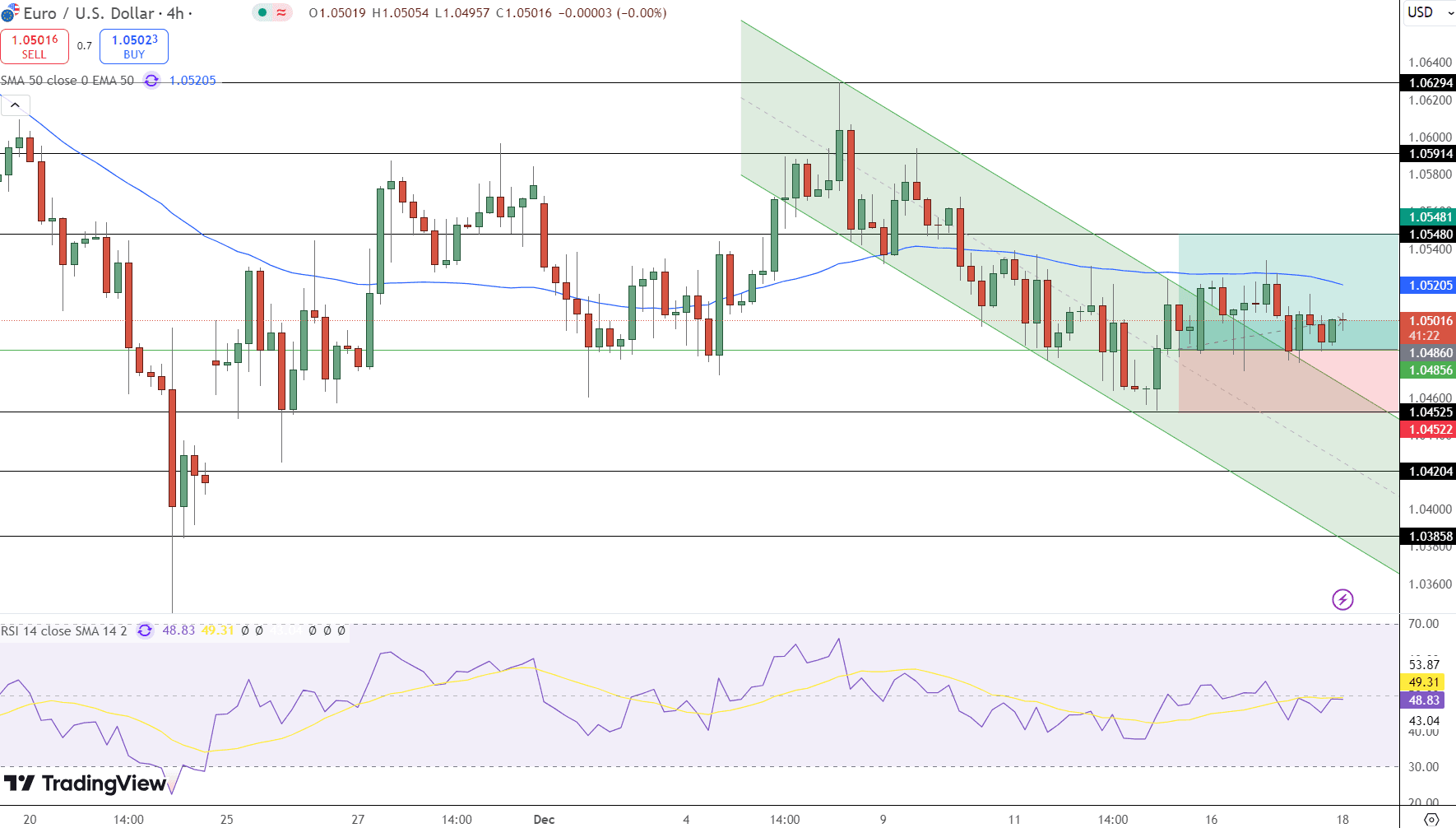This screenshot has height=828, width=1456.
Task: Click the TradingView logo
Action: pos(86,784)
